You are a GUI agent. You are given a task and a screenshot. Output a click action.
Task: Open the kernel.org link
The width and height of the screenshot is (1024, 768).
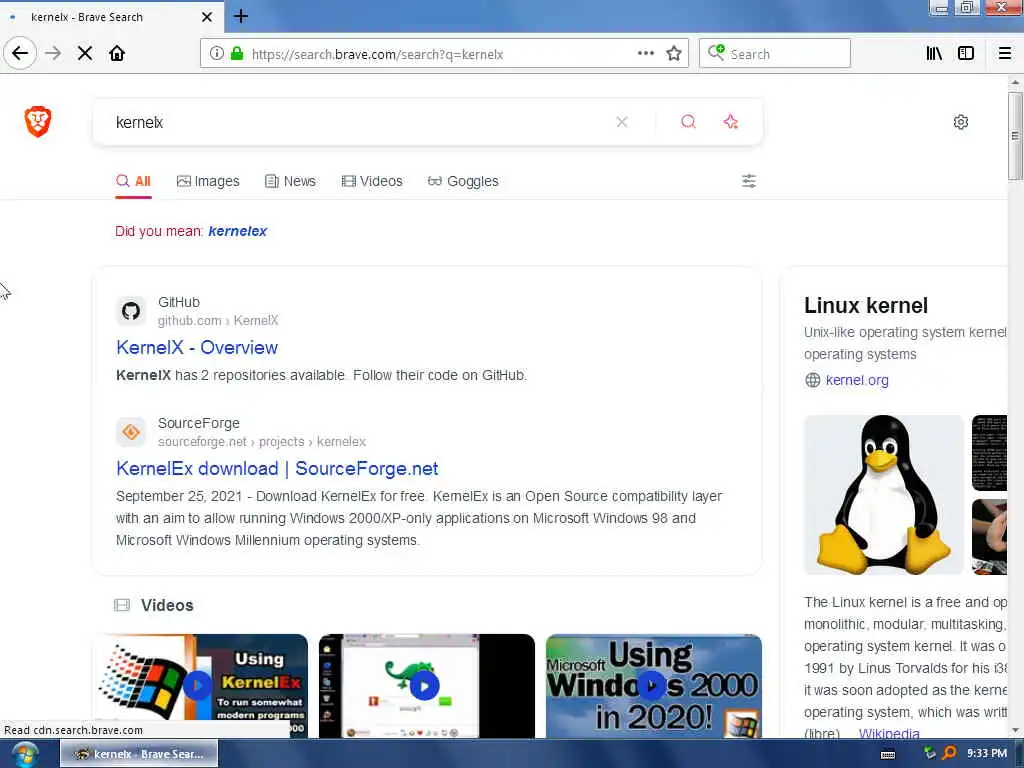tap(857, 380)
